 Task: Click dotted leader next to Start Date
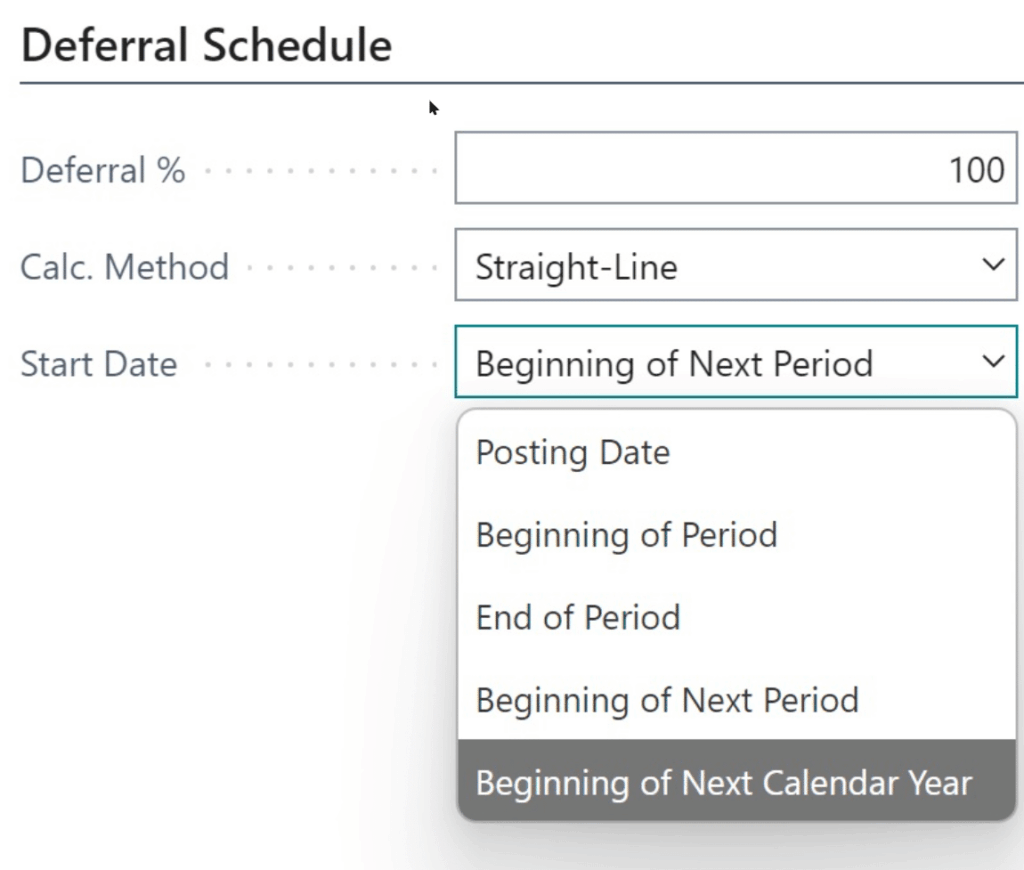(320, 365)
